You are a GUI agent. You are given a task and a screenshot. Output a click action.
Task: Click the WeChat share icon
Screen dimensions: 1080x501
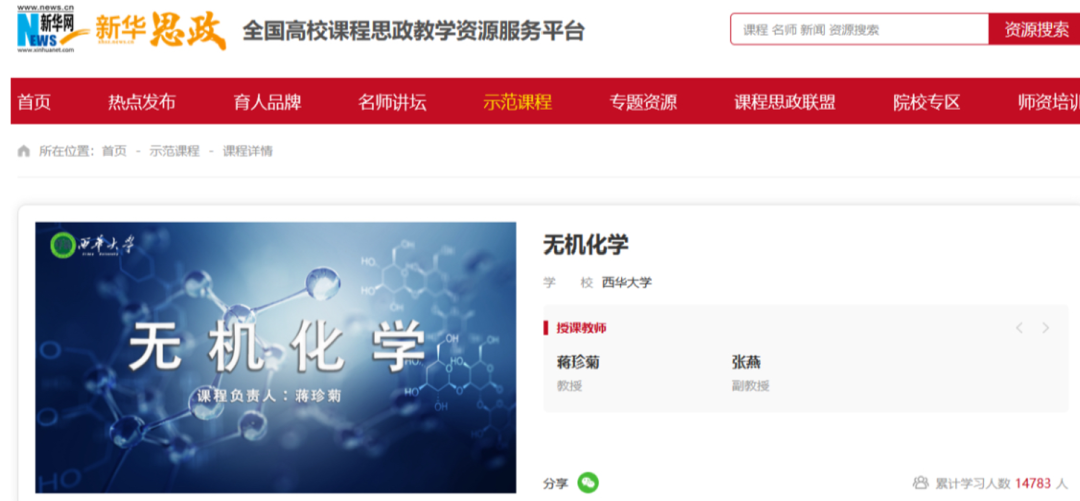588,483
